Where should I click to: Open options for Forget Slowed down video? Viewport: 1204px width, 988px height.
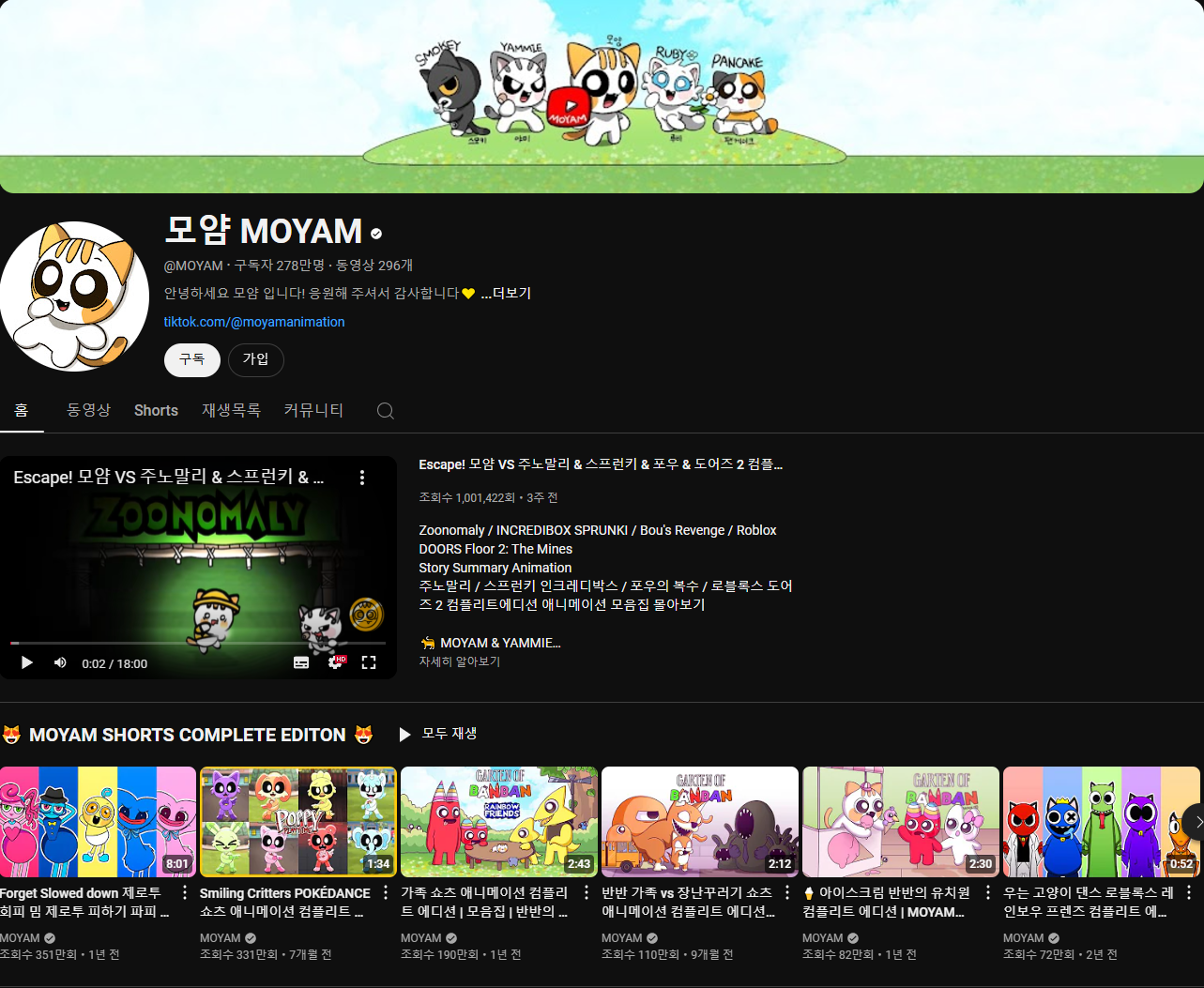185,892
